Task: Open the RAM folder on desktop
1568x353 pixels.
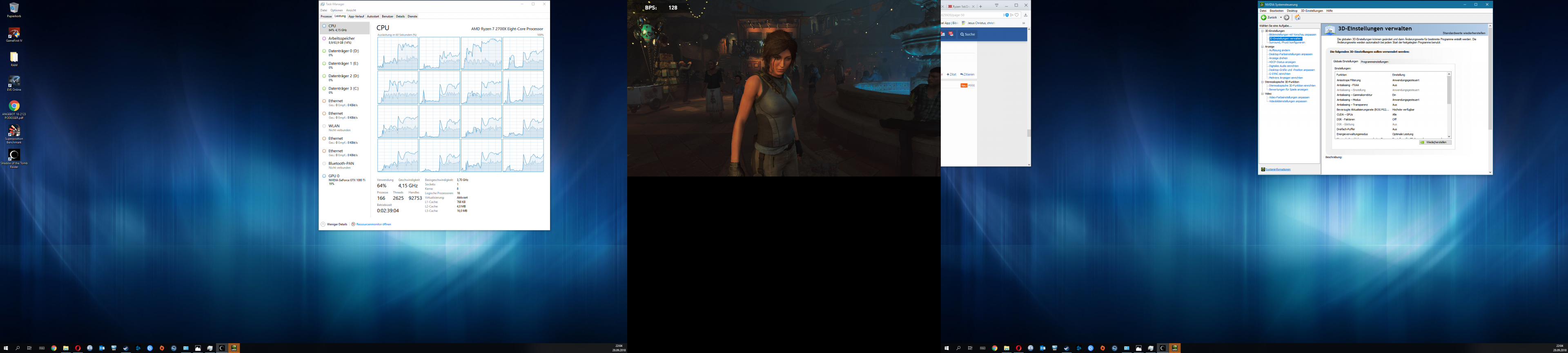Action: (14, 59)
